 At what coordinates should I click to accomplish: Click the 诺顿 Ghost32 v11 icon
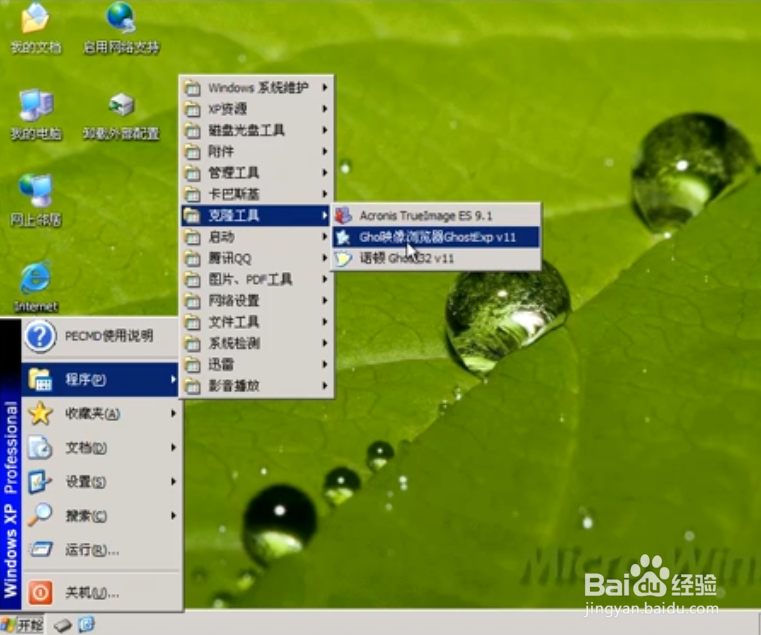(x=344, y=258)
